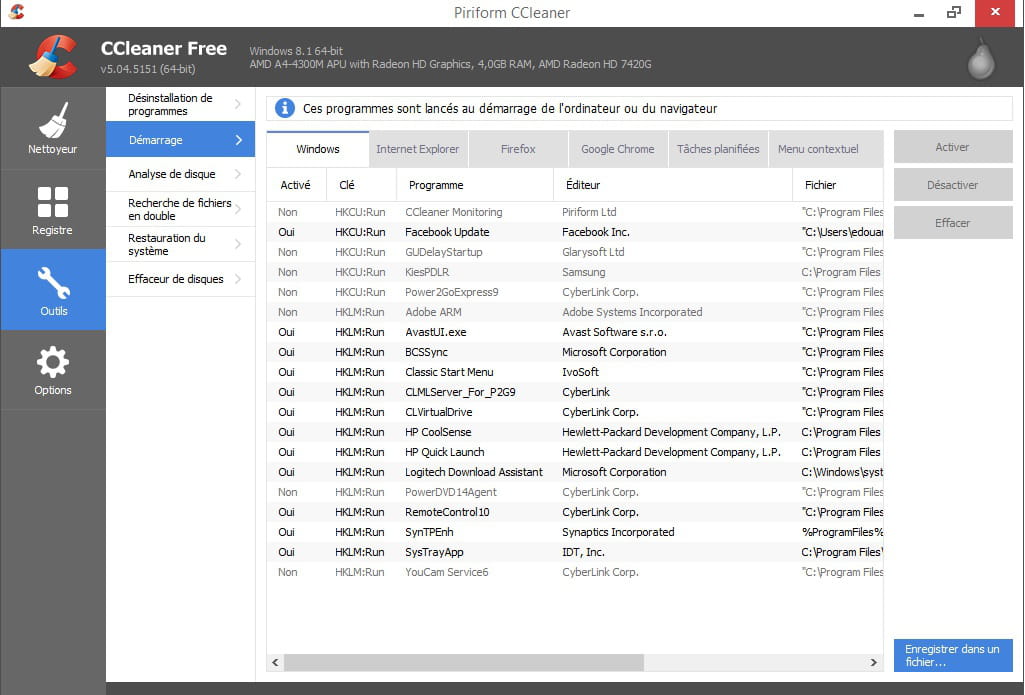Sort by the Programme column header
Viewport: 1025px width, 695px height.
tap(475, 185)
